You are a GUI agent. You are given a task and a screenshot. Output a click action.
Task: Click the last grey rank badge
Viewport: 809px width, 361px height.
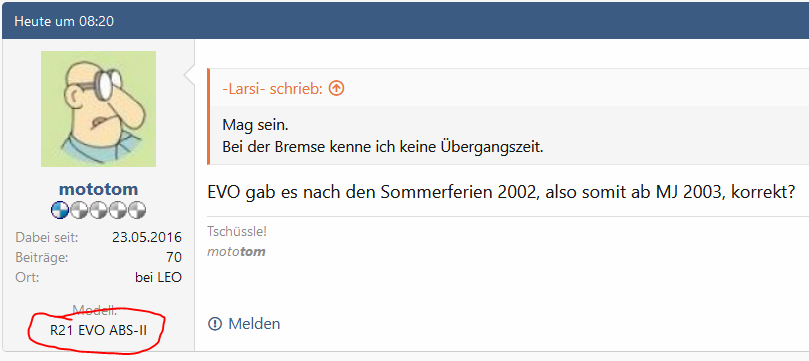point(136,210)
